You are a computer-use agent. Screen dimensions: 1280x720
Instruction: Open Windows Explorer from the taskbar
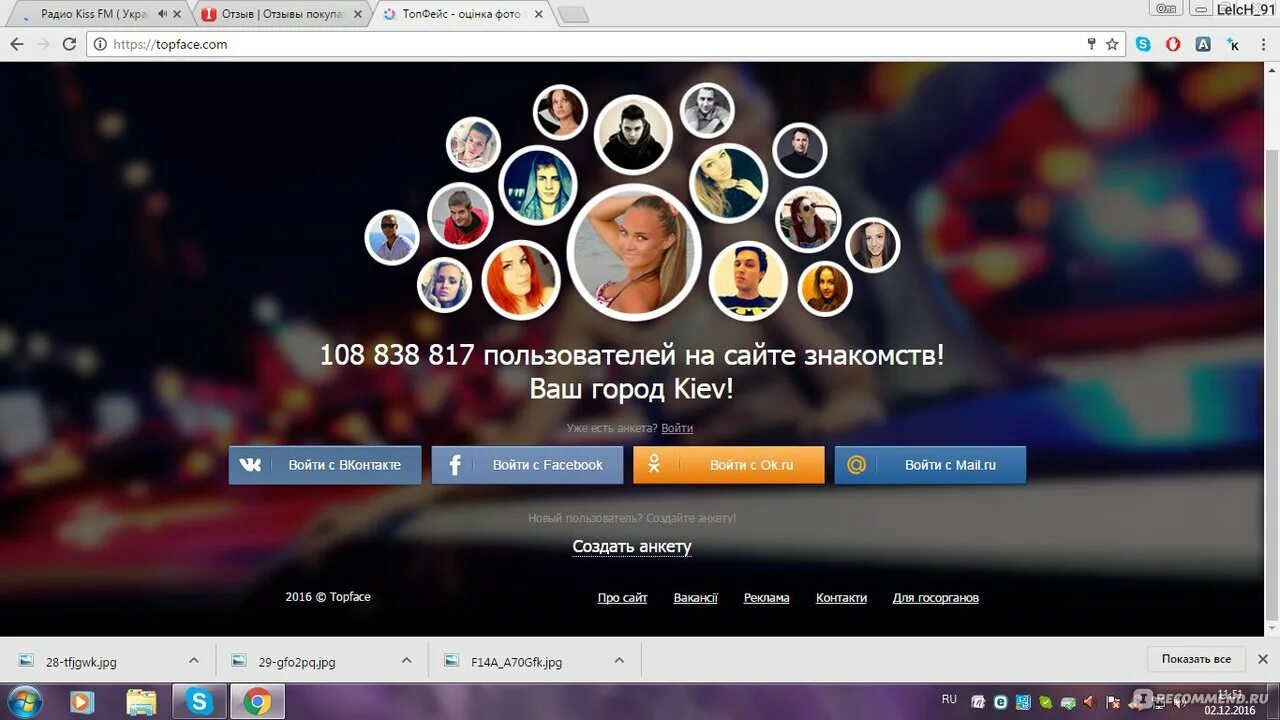141,702
